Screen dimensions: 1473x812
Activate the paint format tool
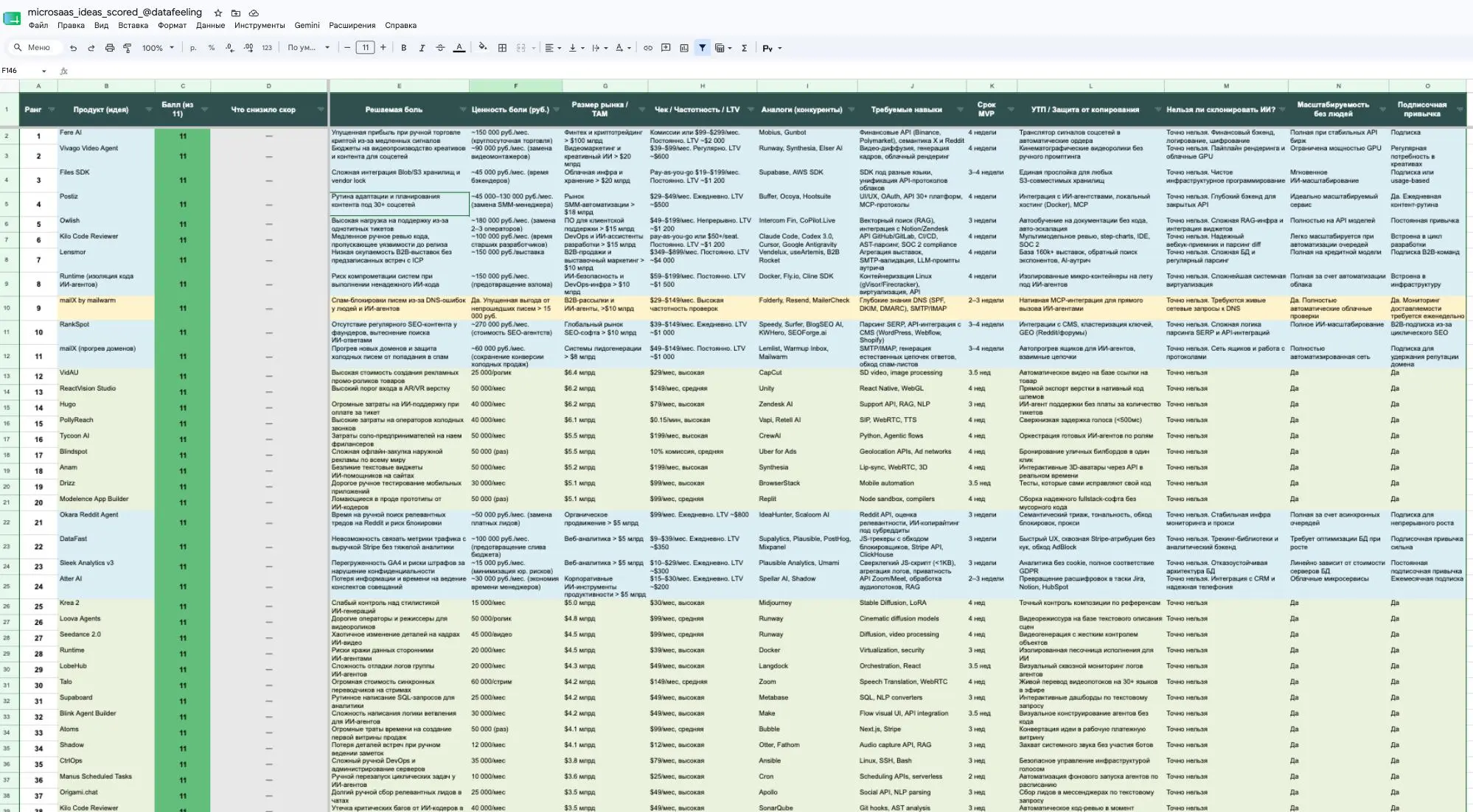pyautogui.click(x=128, y=48)
